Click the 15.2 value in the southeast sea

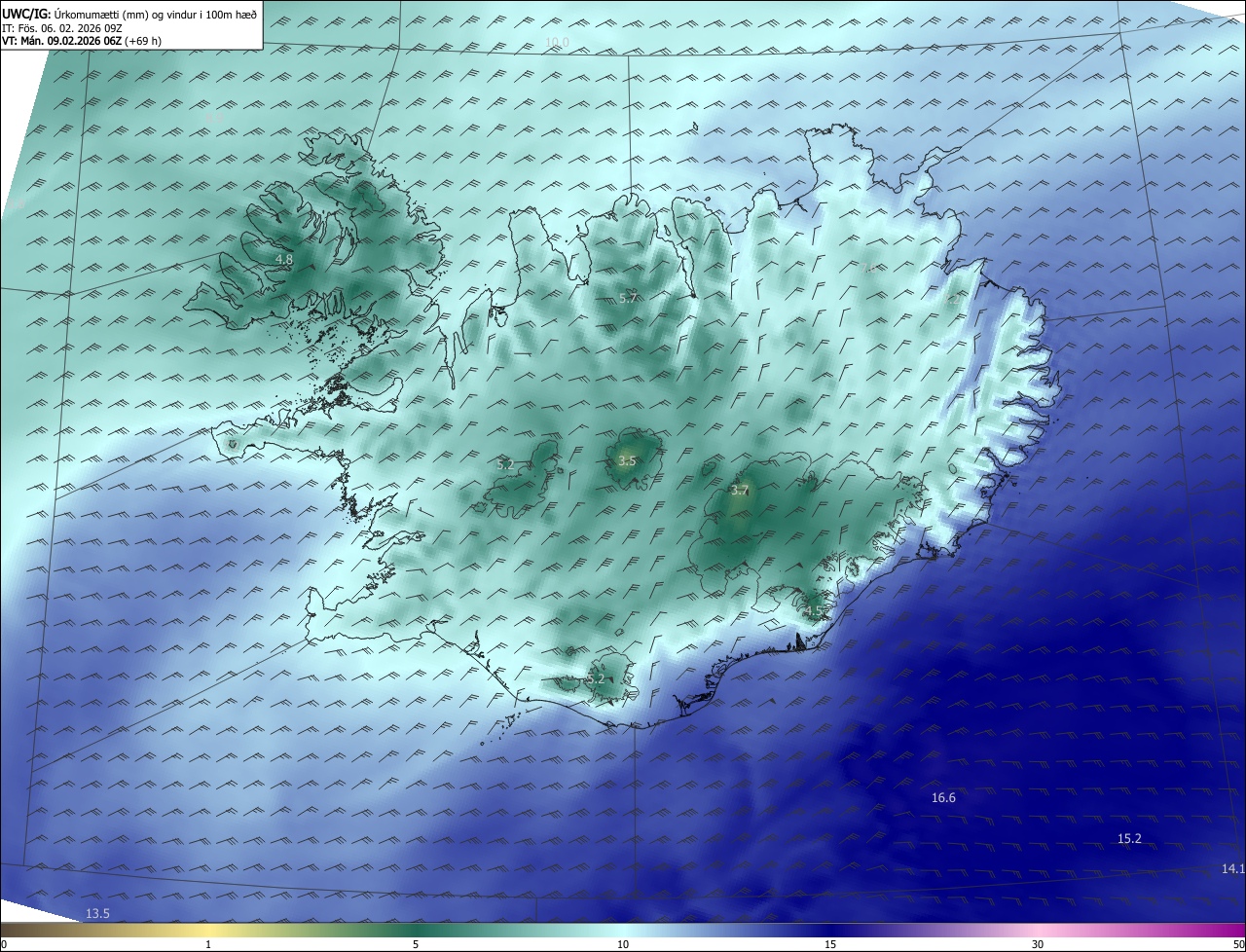(x=1129, y=839)
